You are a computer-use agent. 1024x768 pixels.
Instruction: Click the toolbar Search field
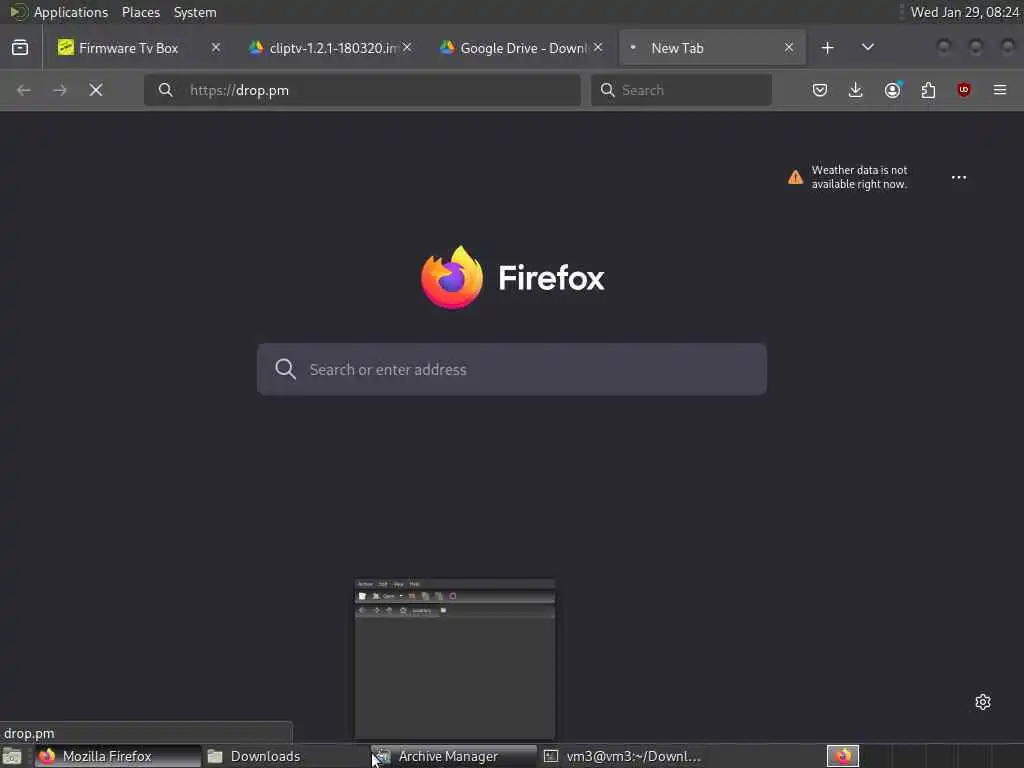[x=681, y=90]
